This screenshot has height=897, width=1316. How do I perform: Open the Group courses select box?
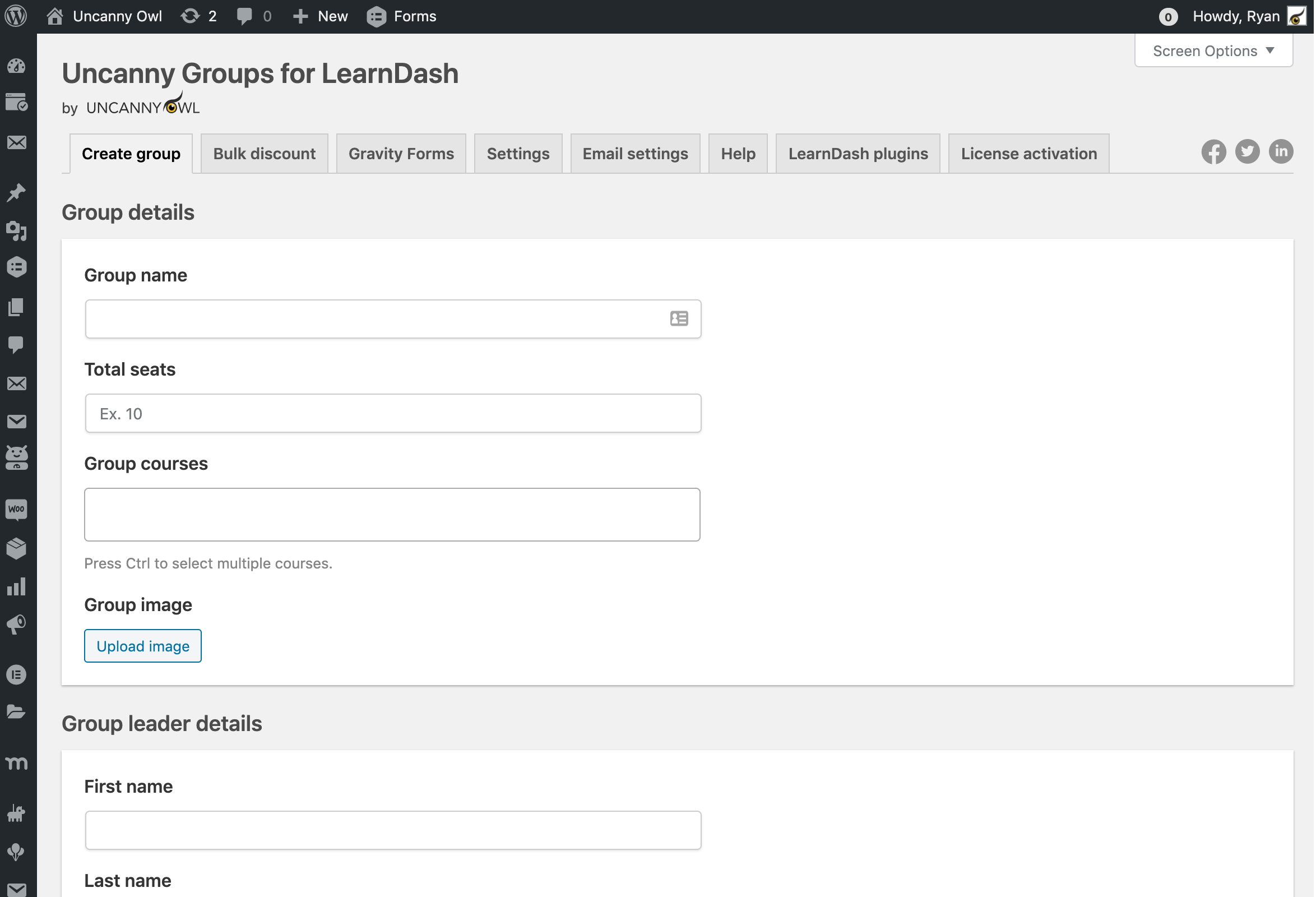[x=392, y=515]
